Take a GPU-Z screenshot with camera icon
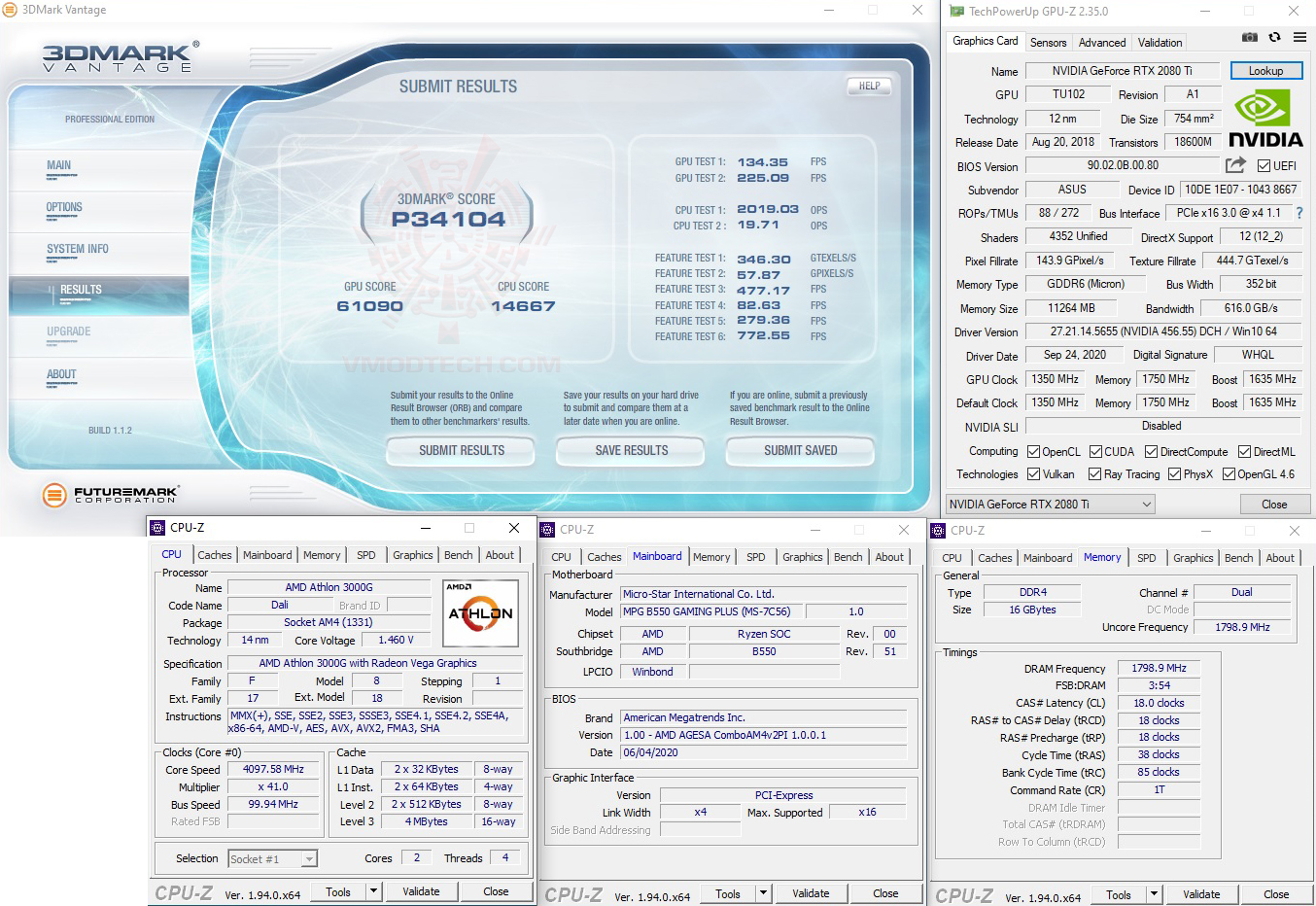This screenshot has width=1316, height=906. [1250, 38]
